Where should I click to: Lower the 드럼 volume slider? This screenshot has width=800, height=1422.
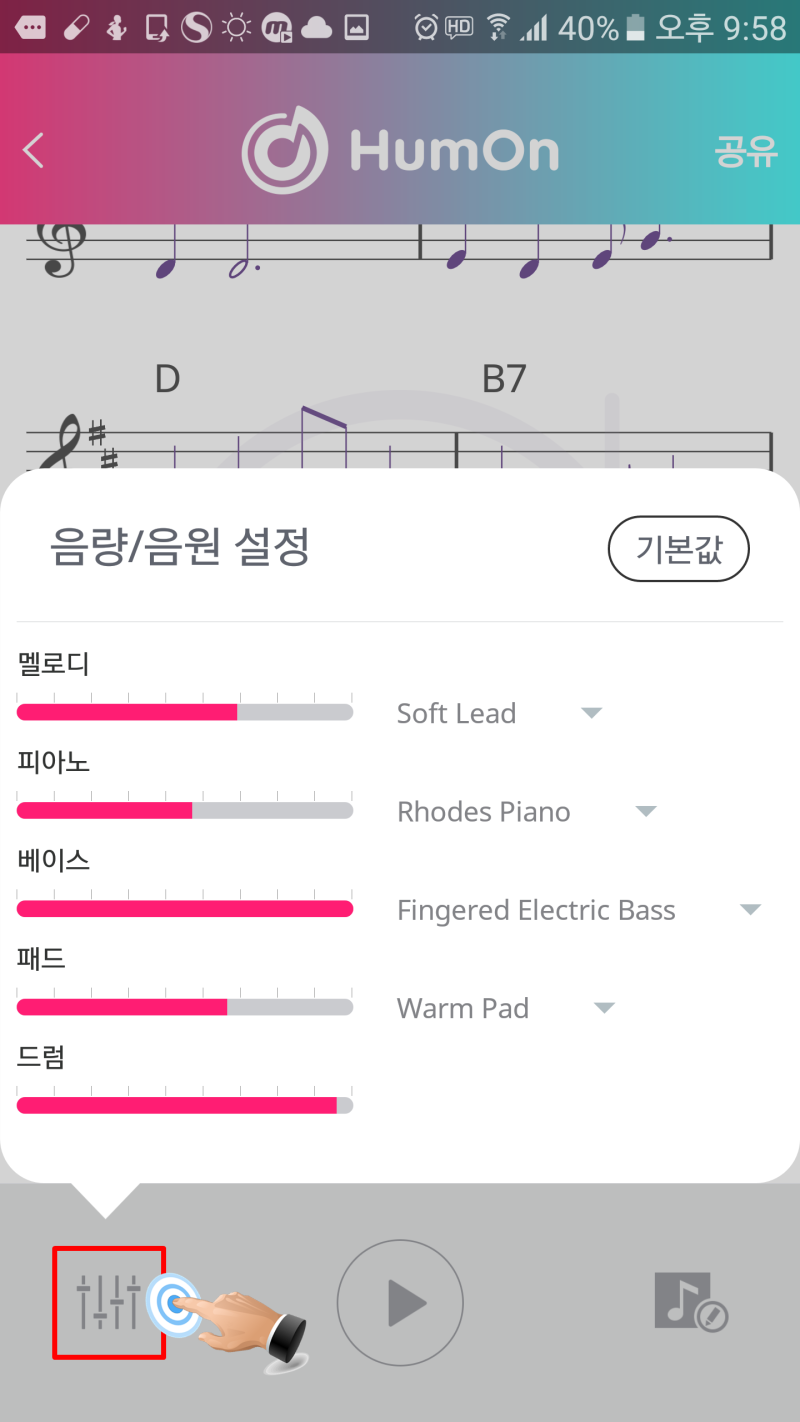click(185, 1105)
